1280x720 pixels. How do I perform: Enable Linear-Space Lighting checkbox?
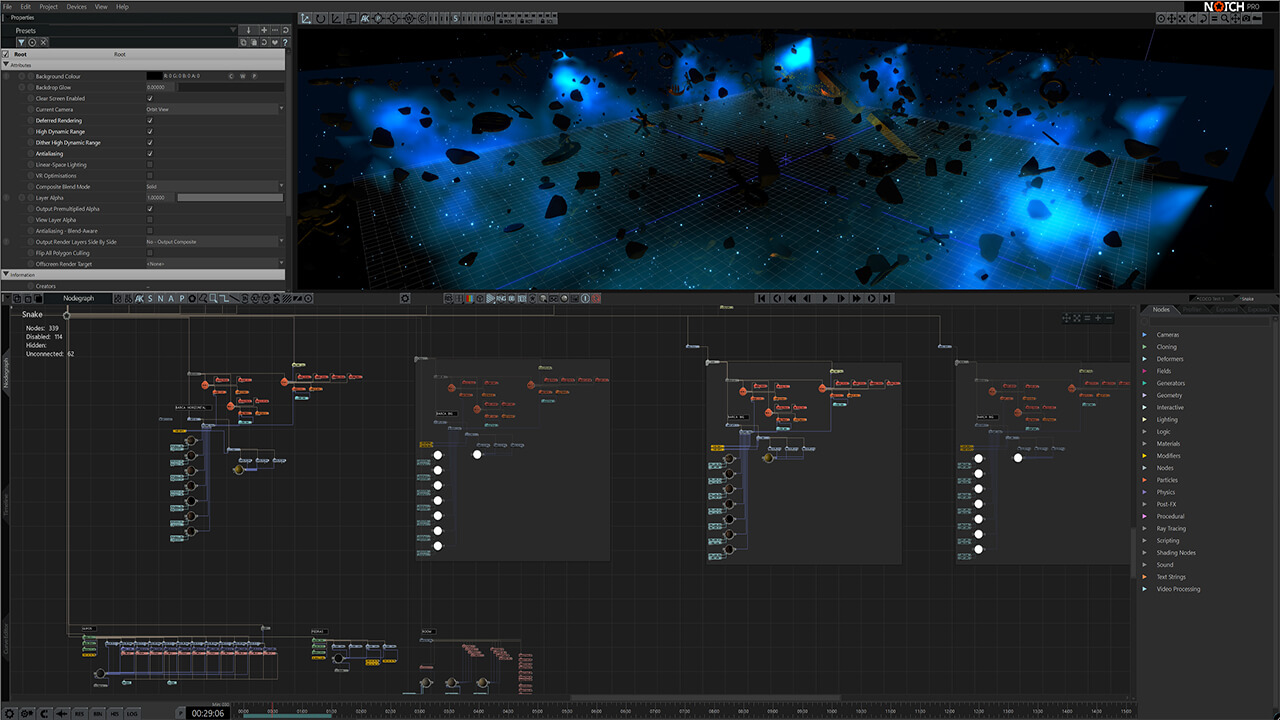coord(150,164)
